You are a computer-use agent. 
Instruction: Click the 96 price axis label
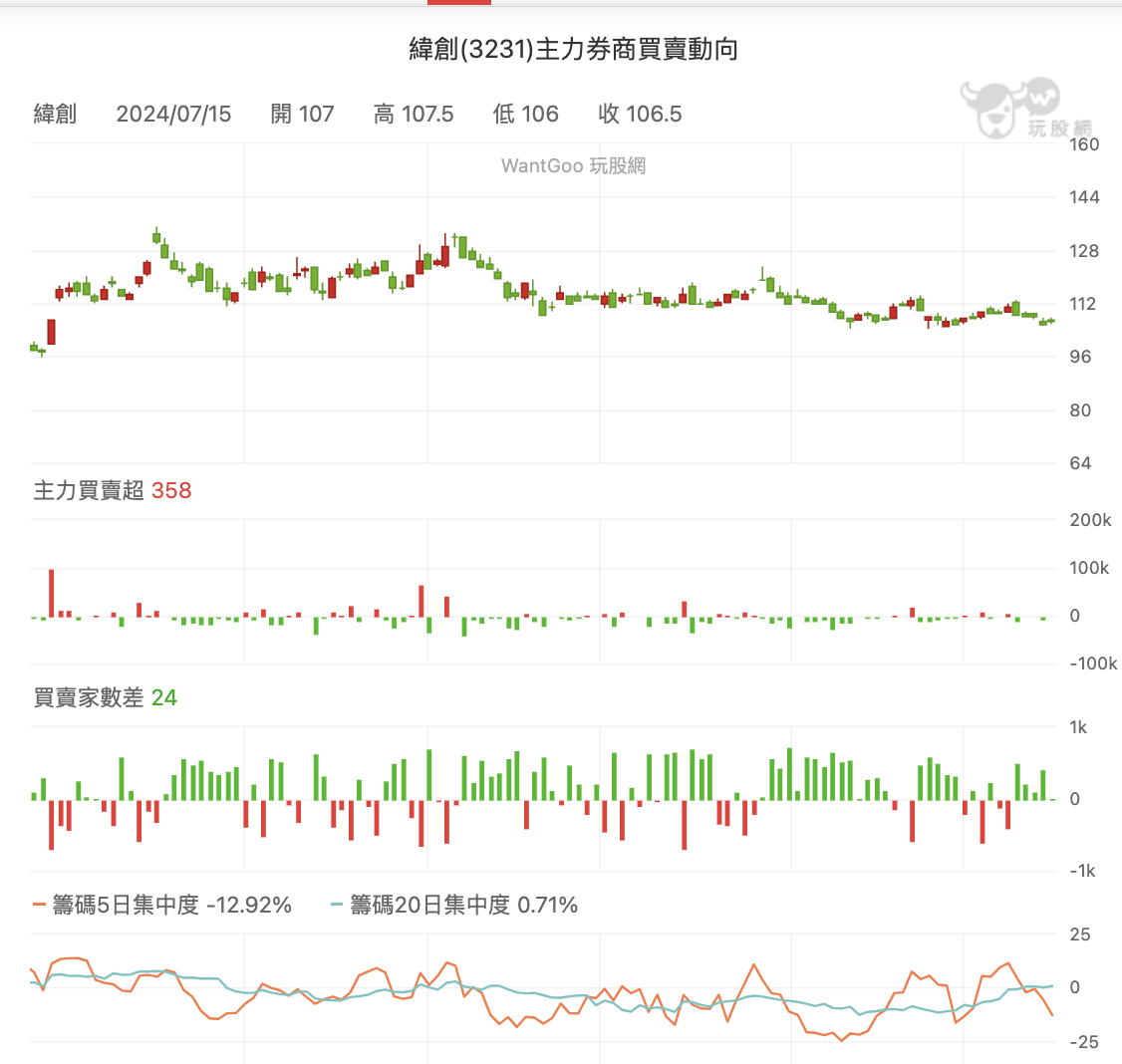1080,357
